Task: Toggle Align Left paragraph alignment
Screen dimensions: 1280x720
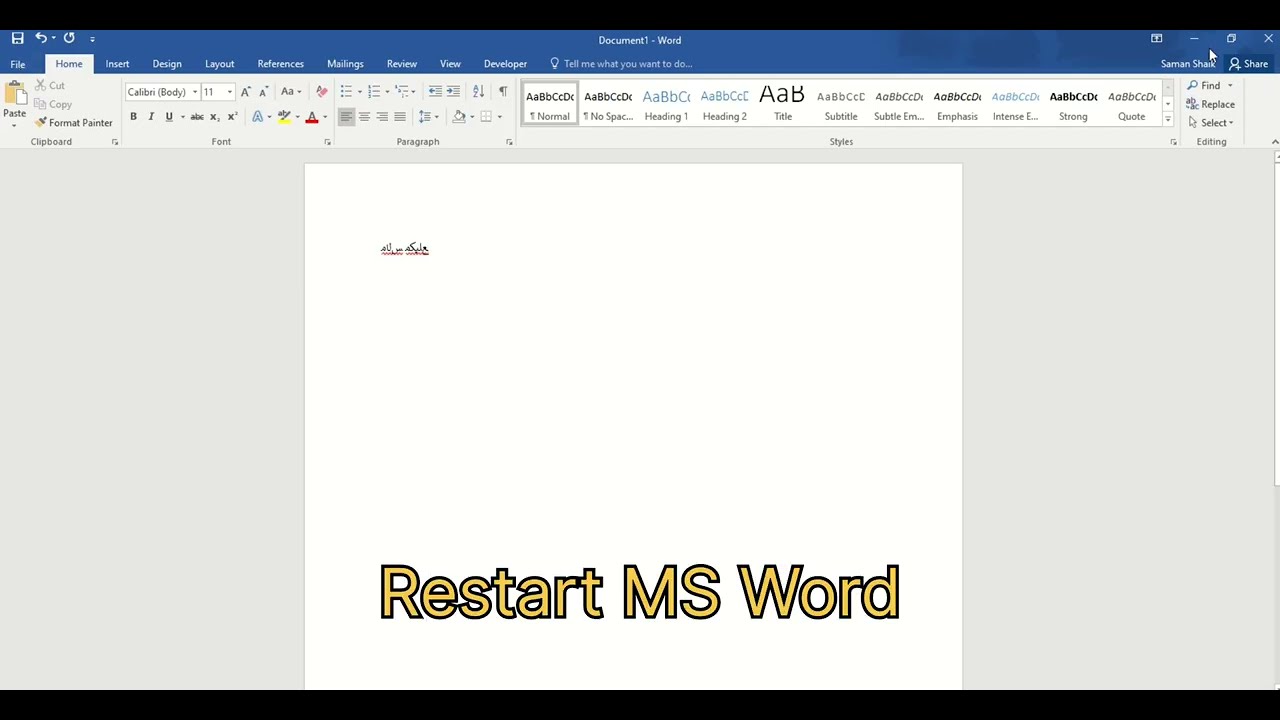Action: (346, 117)
